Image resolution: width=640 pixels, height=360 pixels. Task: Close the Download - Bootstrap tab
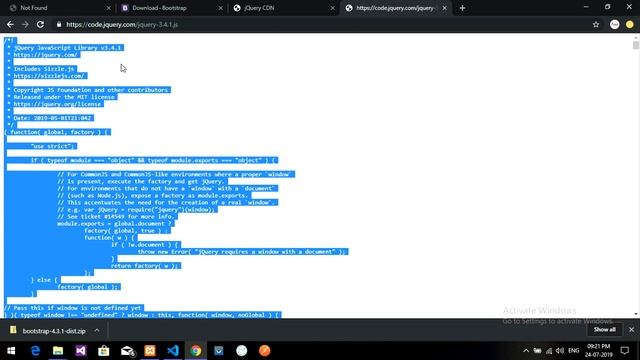(221, 8)
